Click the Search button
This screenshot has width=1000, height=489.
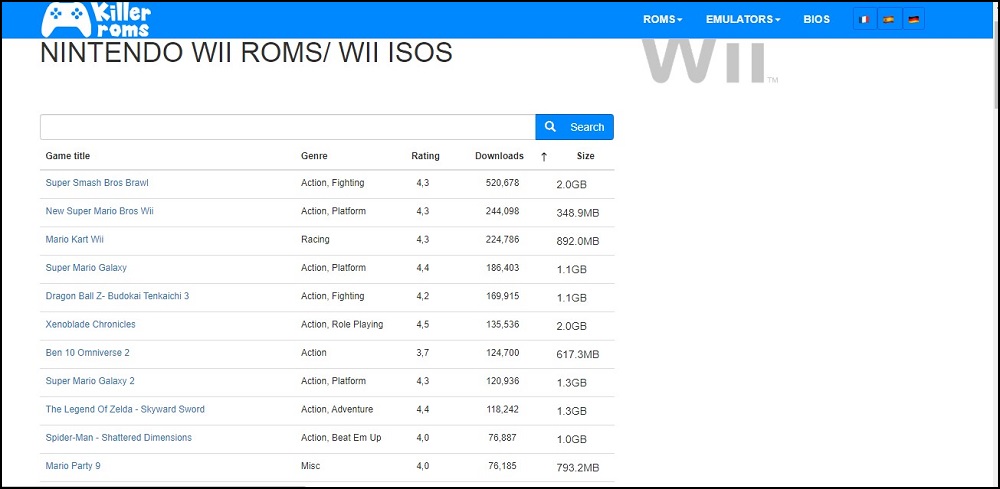click(x=575, y=127)
